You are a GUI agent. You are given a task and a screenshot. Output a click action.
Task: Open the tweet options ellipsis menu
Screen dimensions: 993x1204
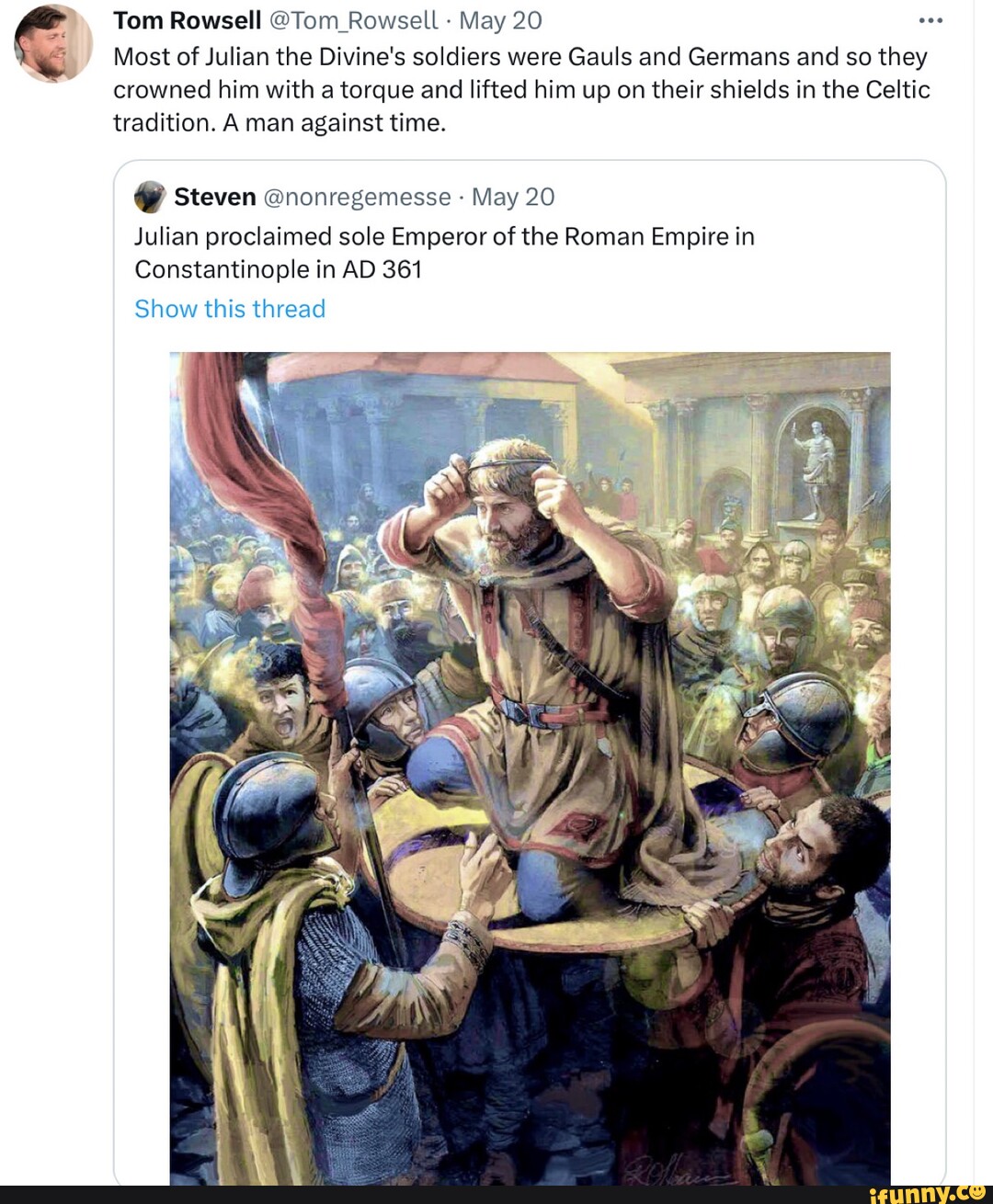932,18
